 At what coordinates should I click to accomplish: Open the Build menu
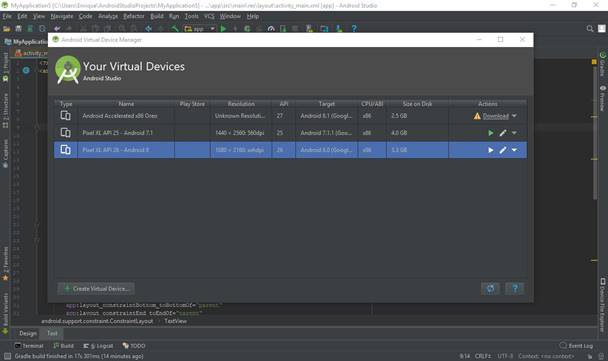pos(157,16)
